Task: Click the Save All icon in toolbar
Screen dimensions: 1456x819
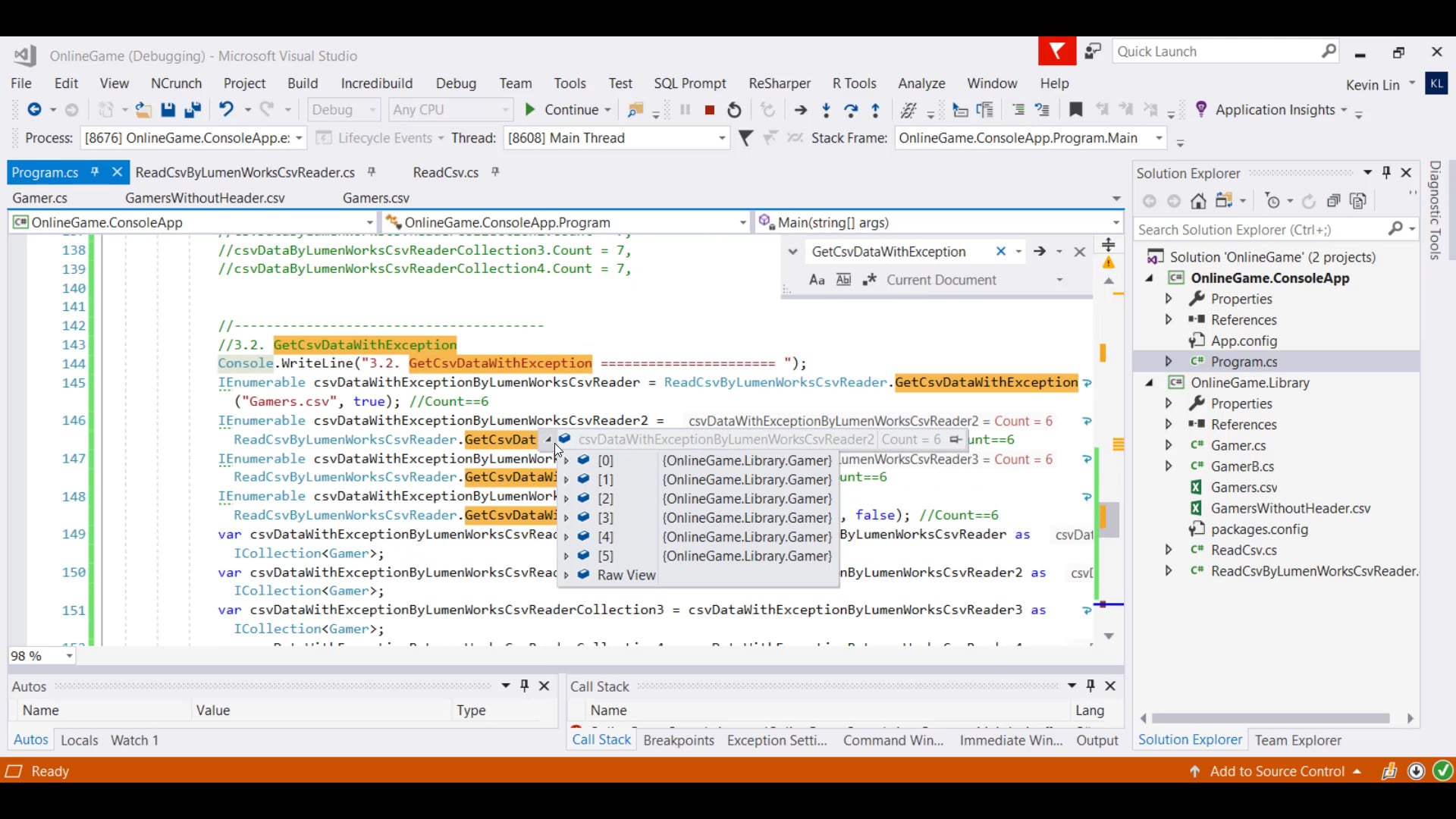Action: click(193, 111)
